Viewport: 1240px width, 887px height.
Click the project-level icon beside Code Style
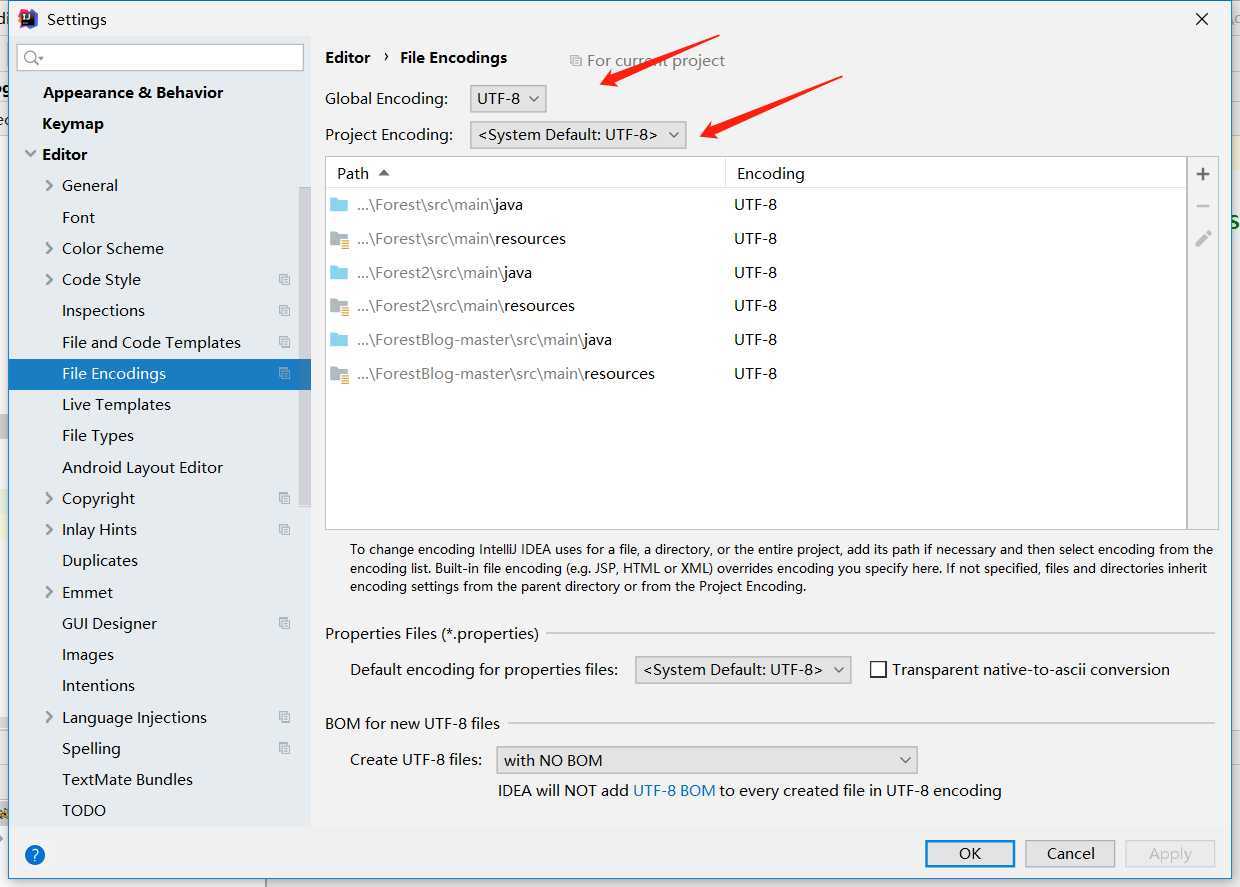[285, 279]
